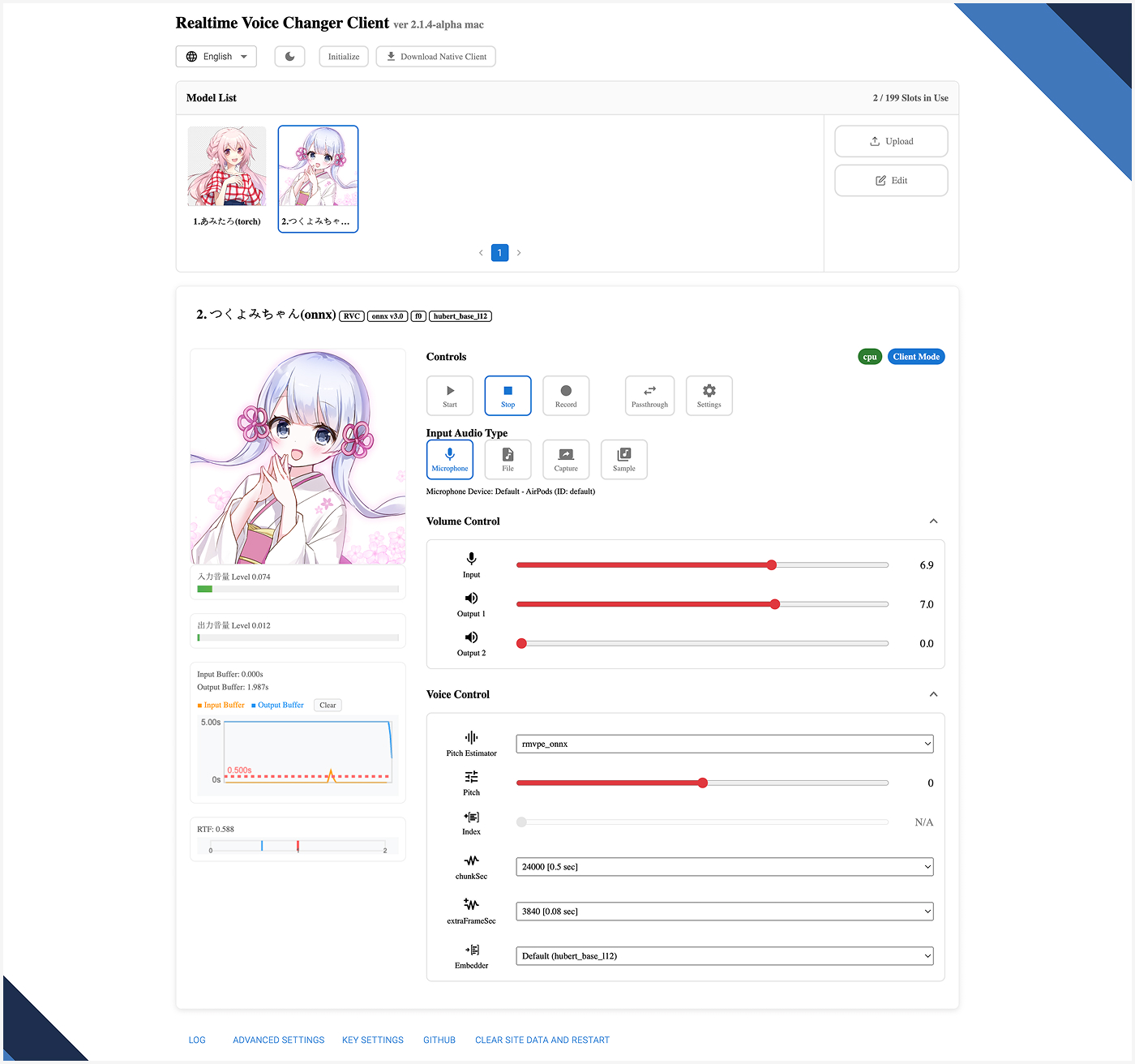This screenshot has width=1135, height=1064.
Task: Select Sample input audio type
Action: coord(623,460)
